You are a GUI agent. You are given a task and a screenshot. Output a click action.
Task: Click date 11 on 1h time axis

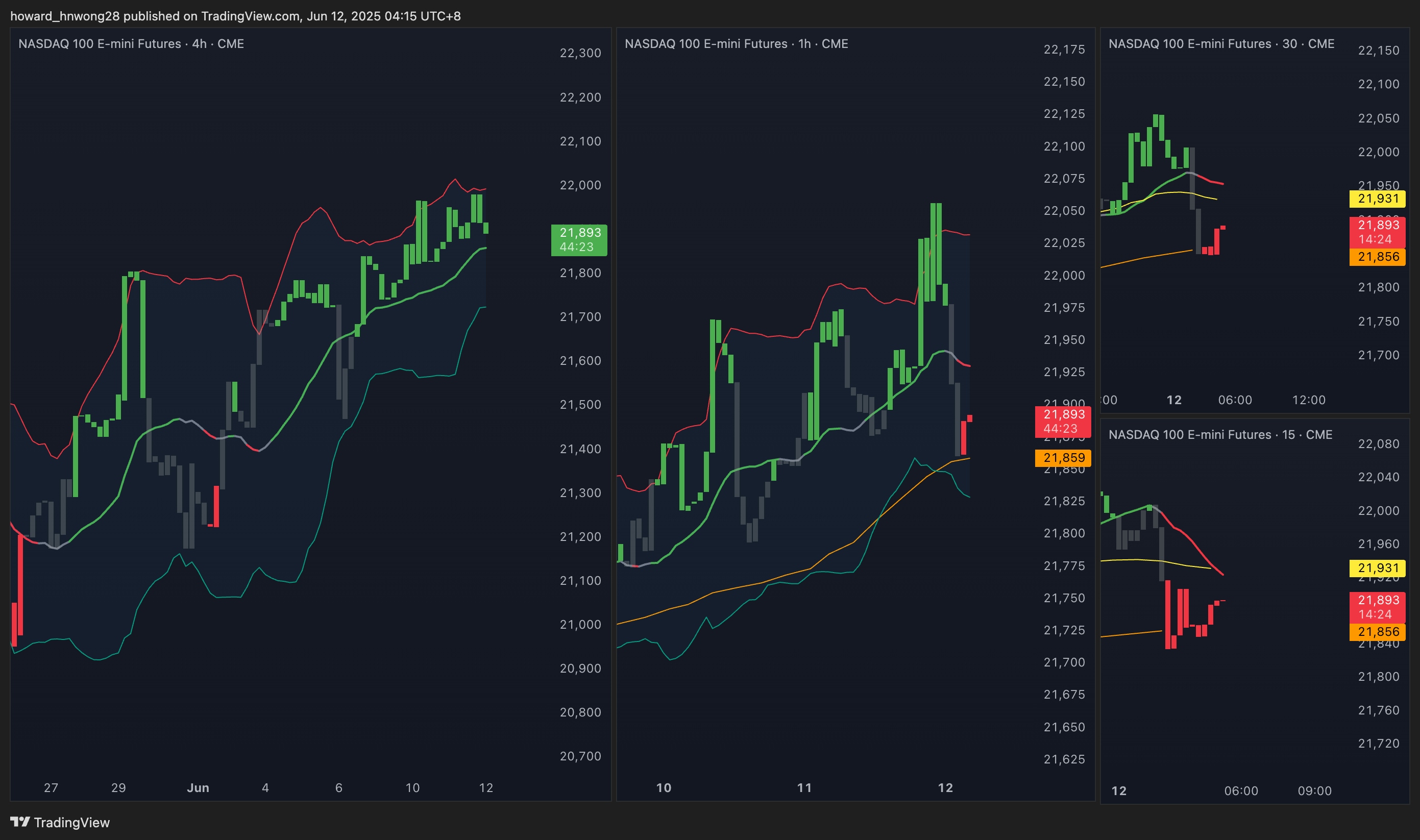804,787
